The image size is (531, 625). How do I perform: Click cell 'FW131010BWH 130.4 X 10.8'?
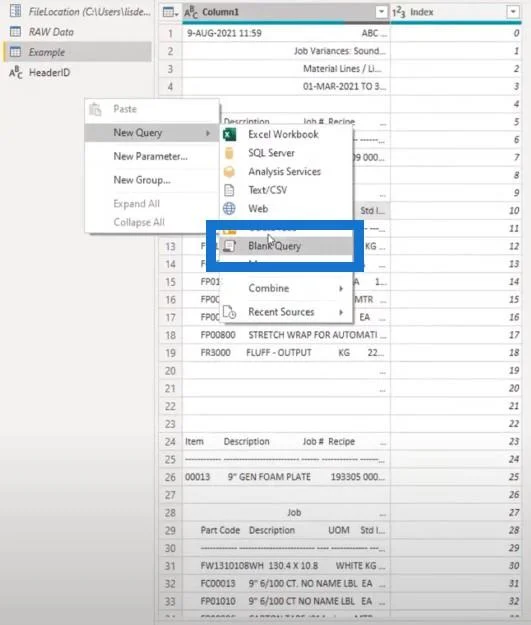tap(286, 566)
